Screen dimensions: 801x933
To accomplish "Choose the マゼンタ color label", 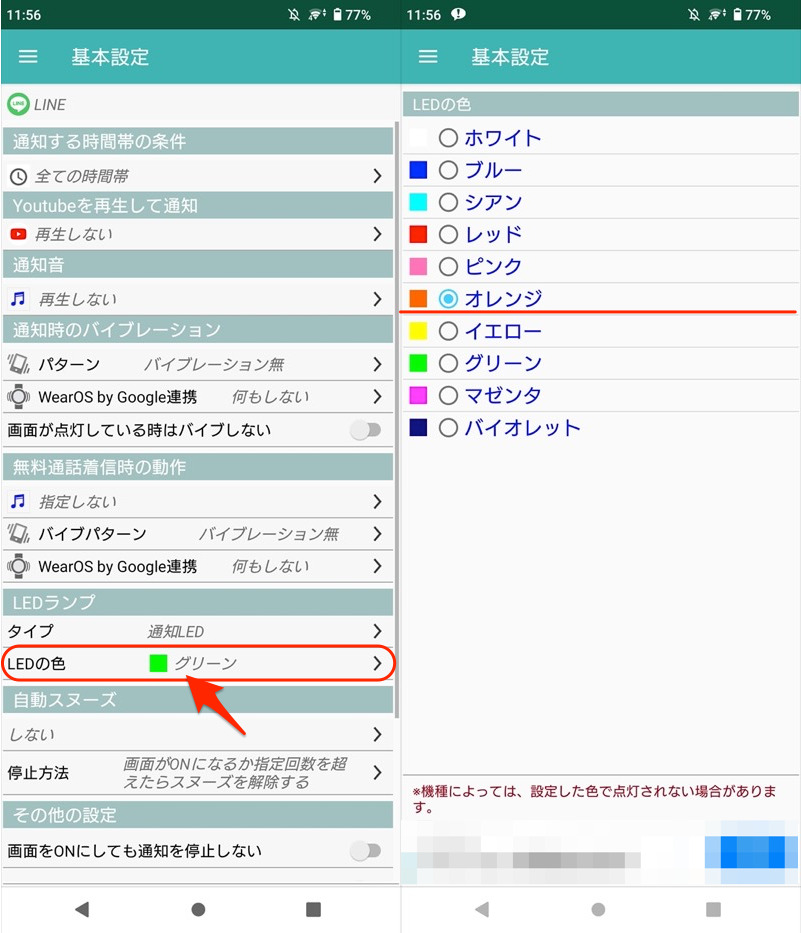I will (x=503, y=395).
